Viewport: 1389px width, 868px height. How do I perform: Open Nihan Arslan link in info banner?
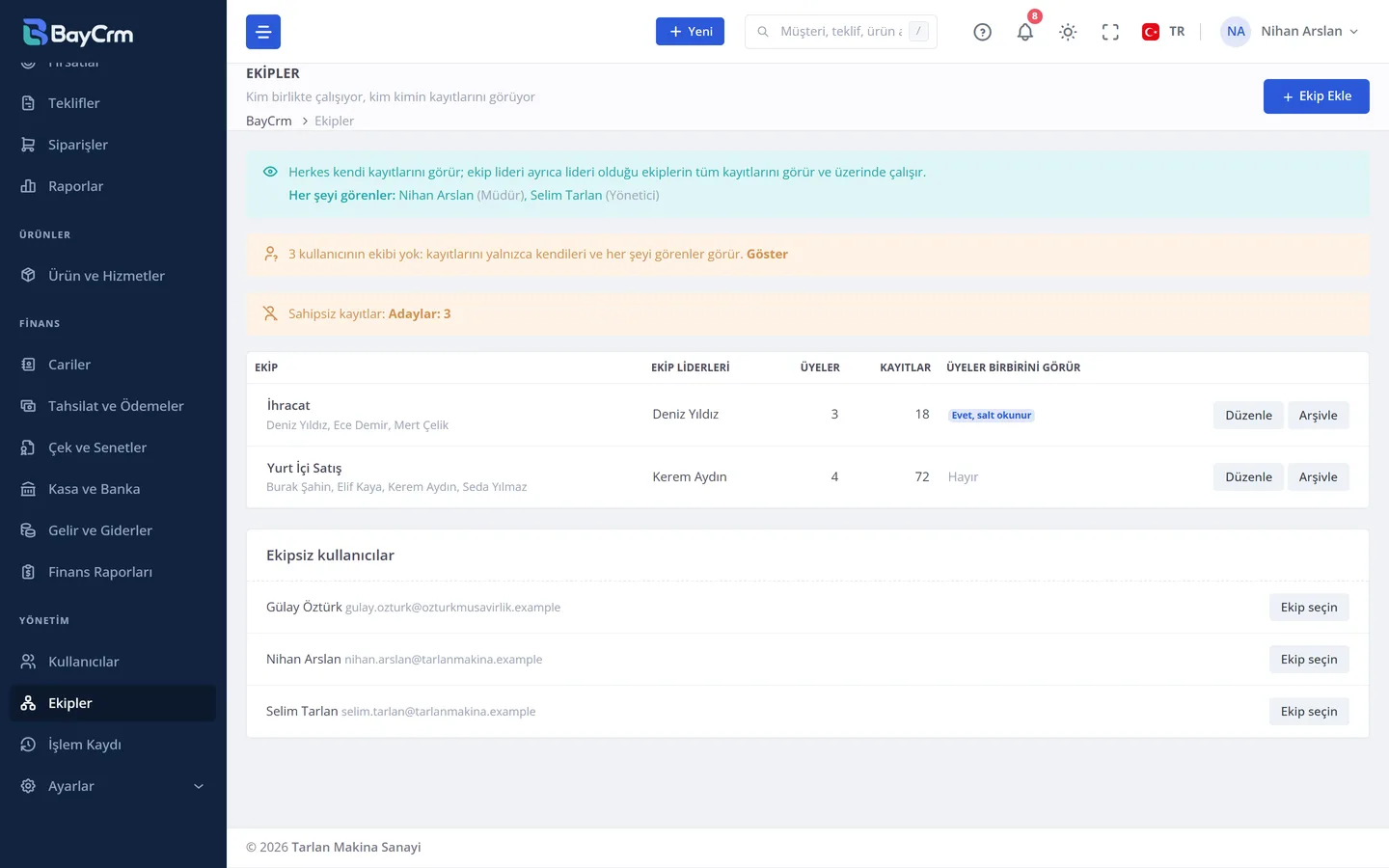[436, 195]
